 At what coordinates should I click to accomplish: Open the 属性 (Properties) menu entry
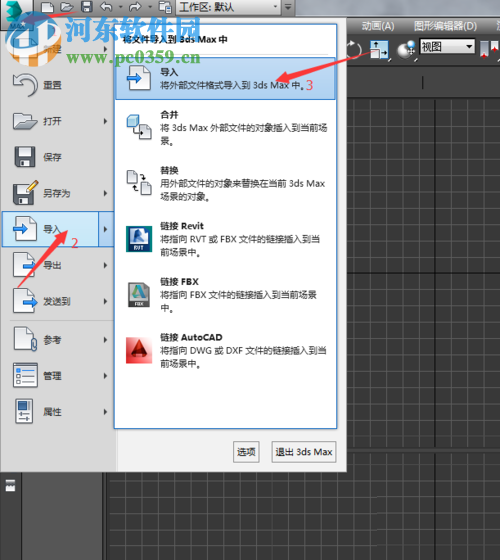(x=58, y=412)
